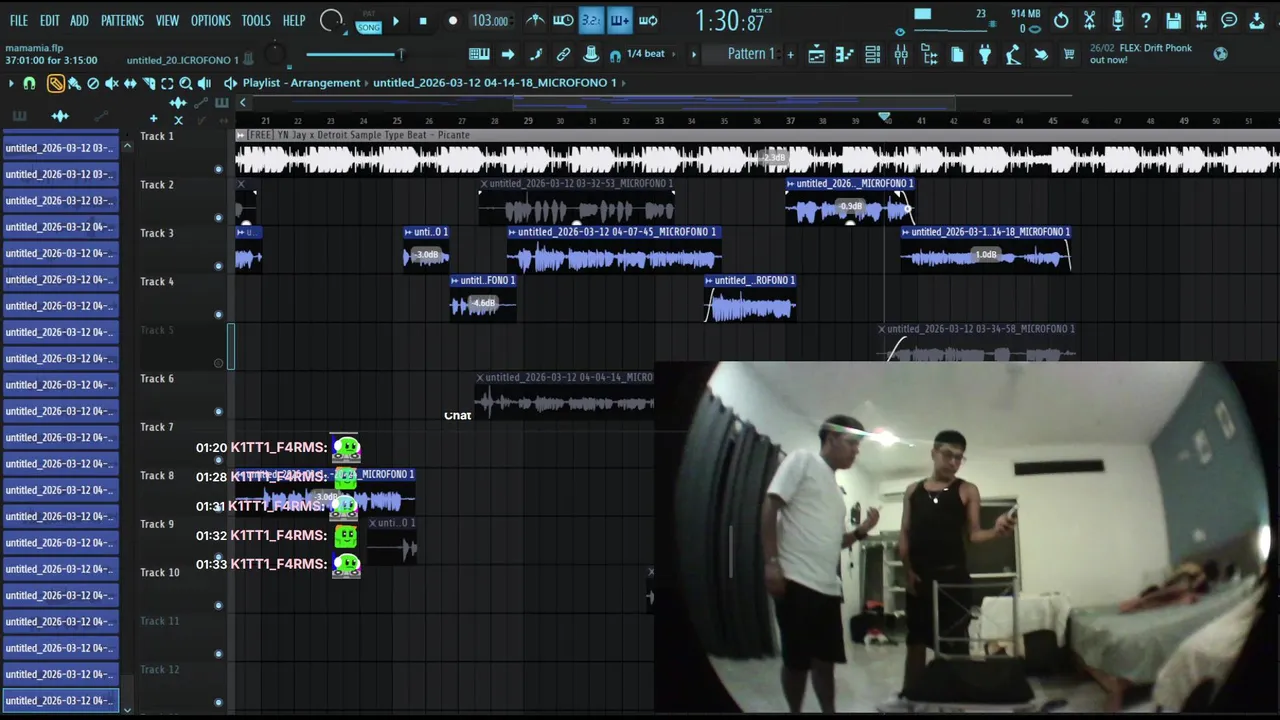Open the playlist view icon

[x=816, y=54]
